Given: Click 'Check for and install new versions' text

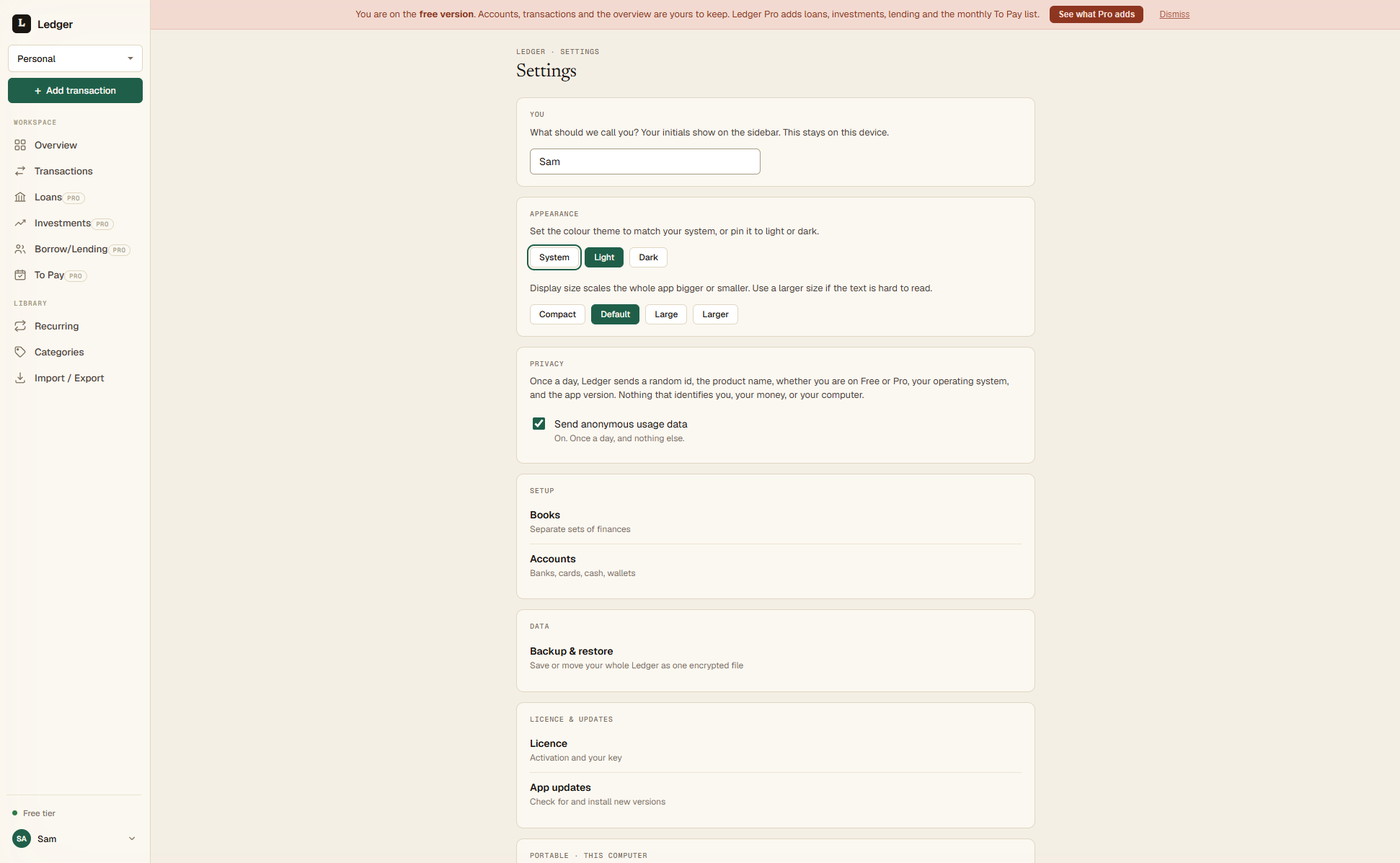Looking at the screenshot, I should pyautogui.click(x=597, y=802).
